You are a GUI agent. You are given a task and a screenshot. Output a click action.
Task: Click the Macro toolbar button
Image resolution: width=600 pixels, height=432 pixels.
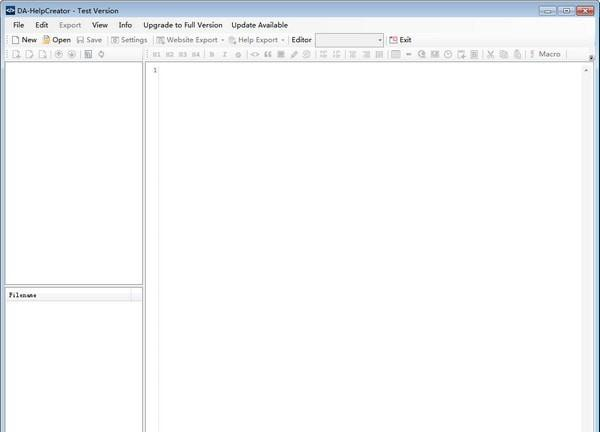click(x=545, y=54)
